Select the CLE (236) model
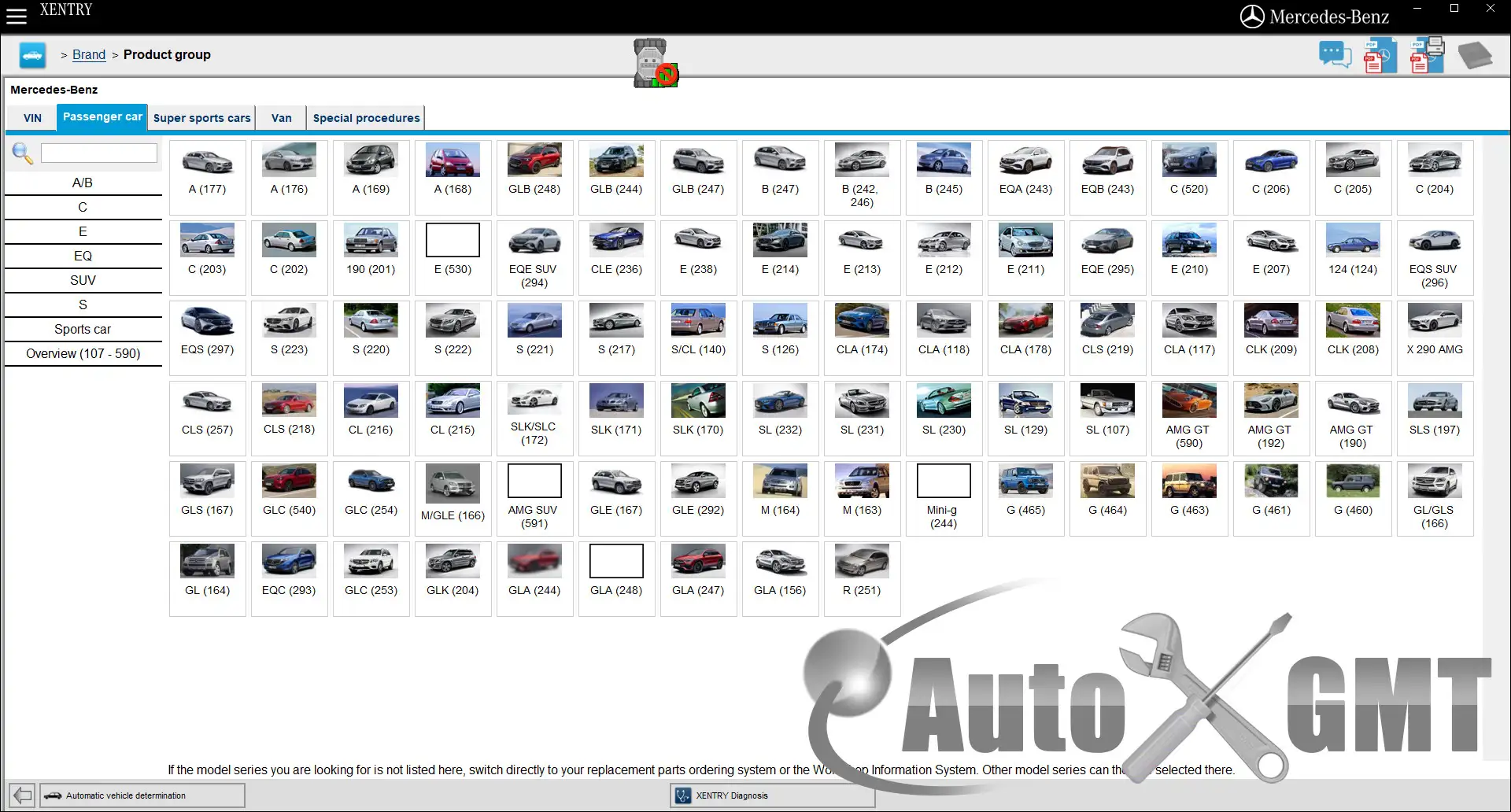 coord(617,258)
